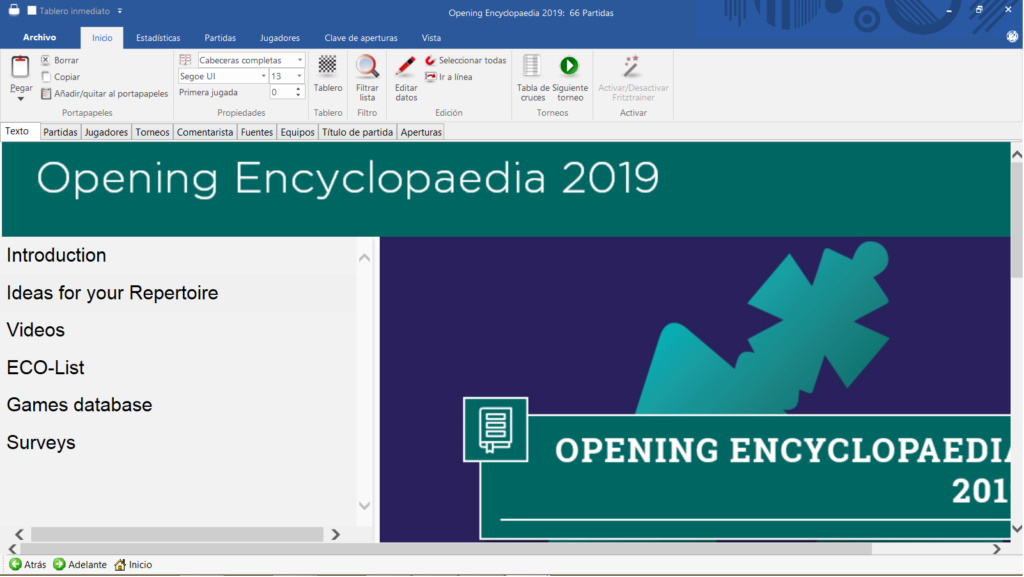Open the ECO-List link
The image size is (1024, 577).
(x=46, y=367)
